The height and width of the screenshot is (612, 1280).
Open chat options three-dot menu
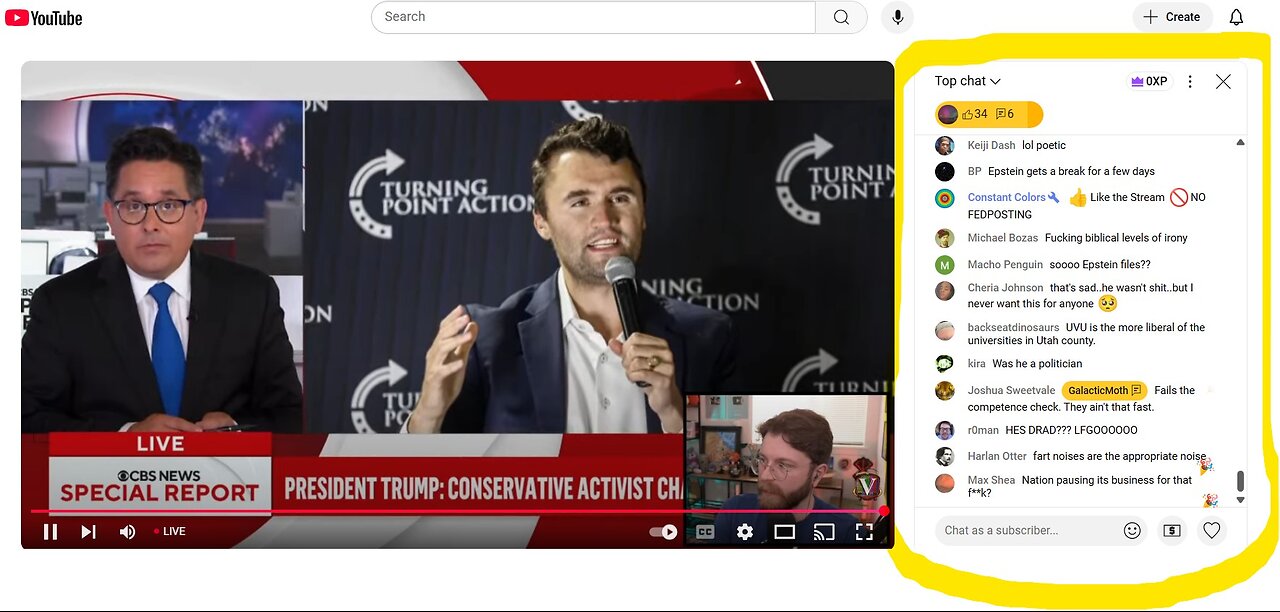click(1190, 81)
